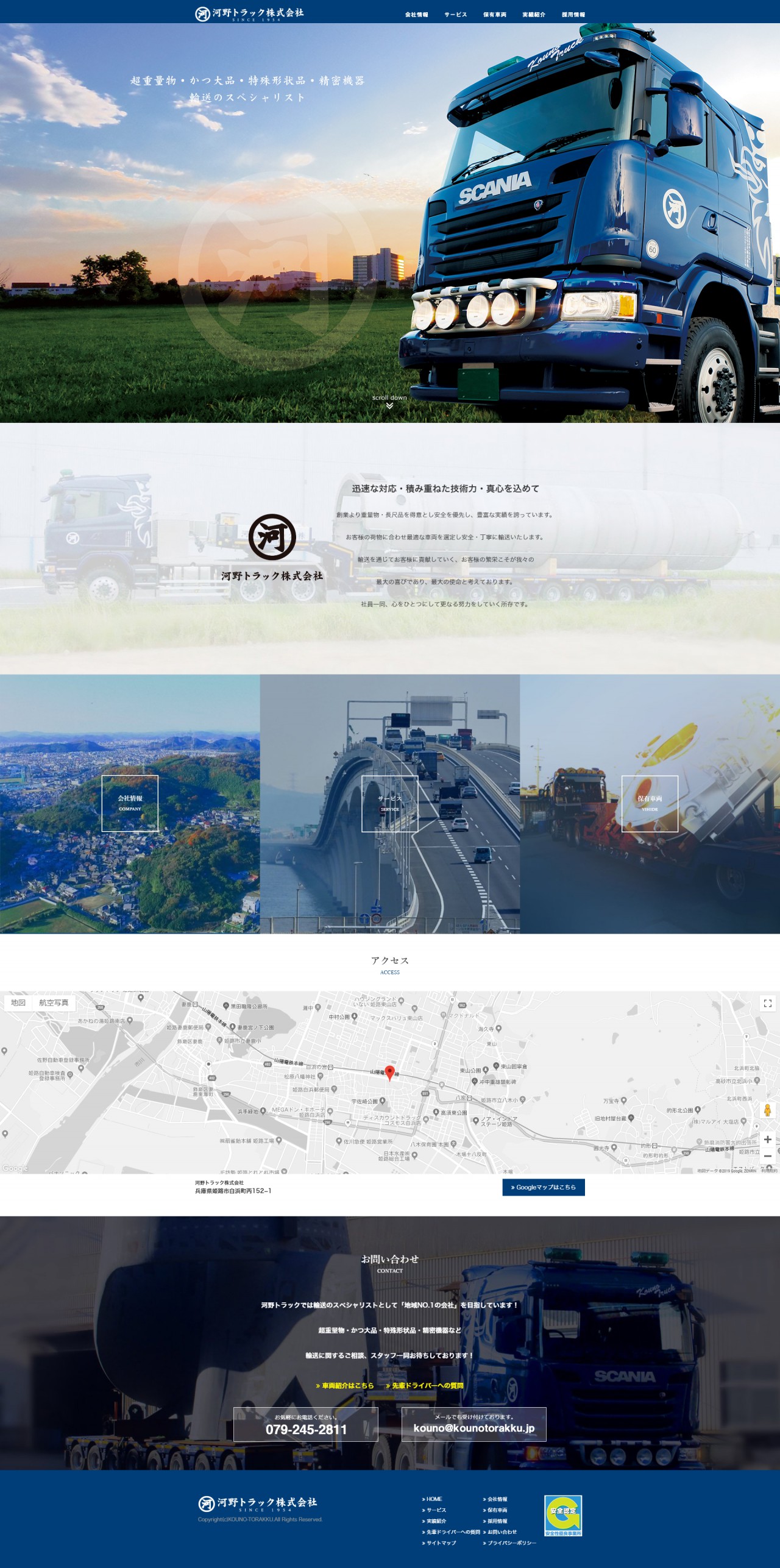Switch the map to 地図 view
Viewport: 780px width, 1568px height.
pos(18,1002)
